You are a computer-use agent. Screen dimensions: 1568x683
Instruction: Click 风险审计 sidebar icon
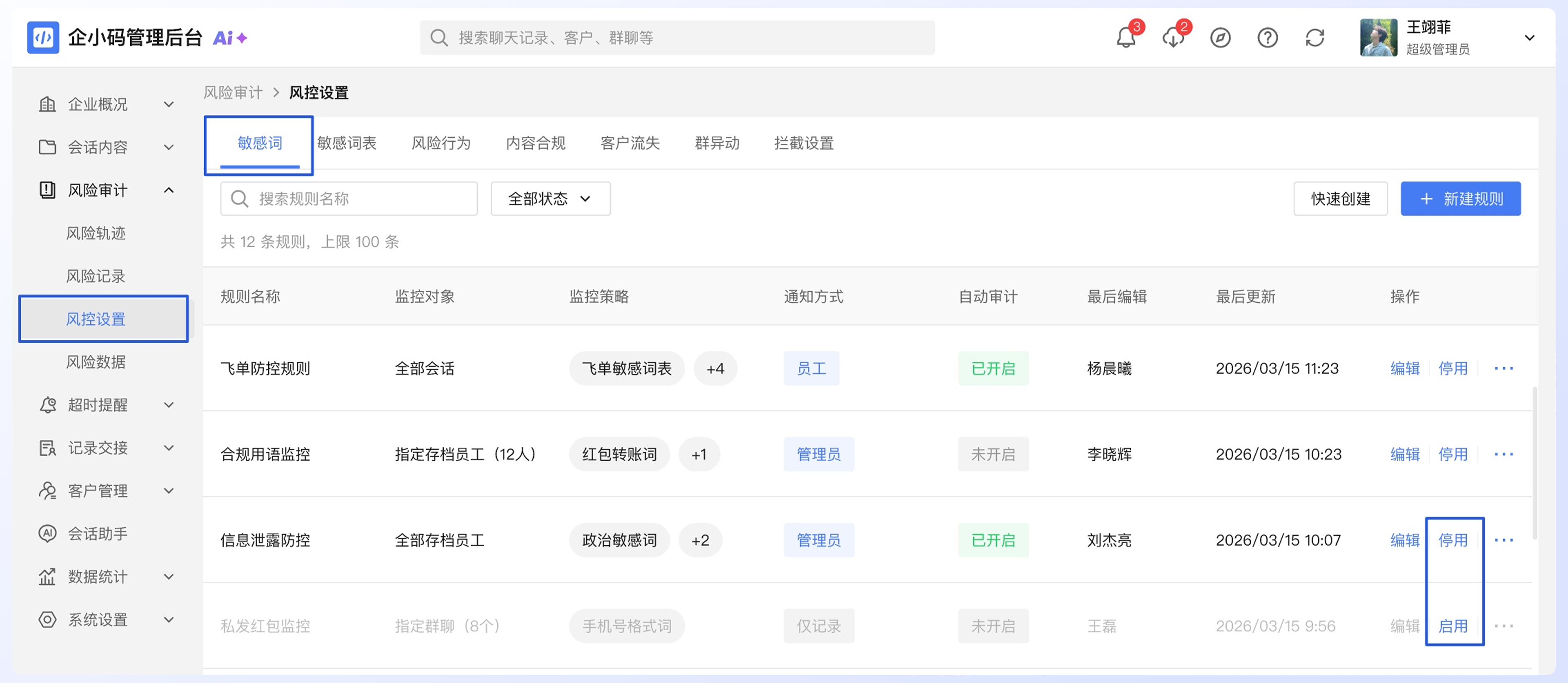[47, 190]
